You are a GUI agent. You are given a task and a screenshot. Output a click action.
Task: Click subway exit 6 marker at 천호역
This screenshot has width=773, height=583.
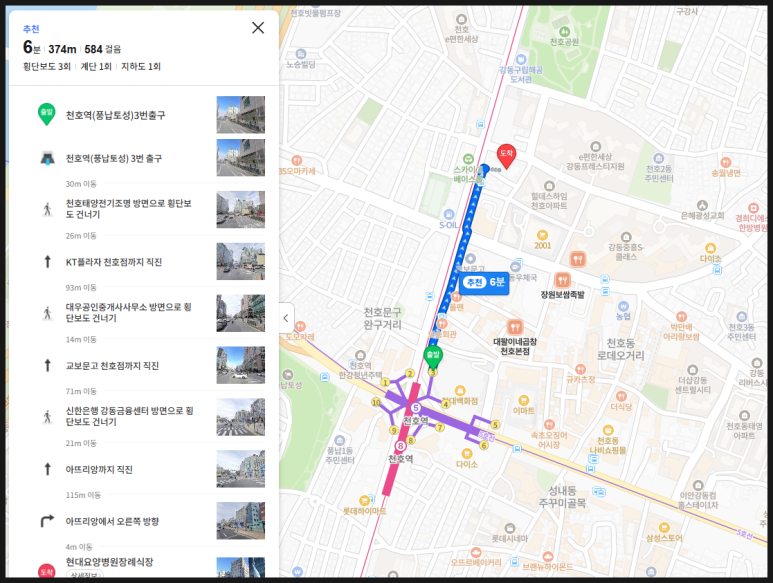tap(484, 445)
